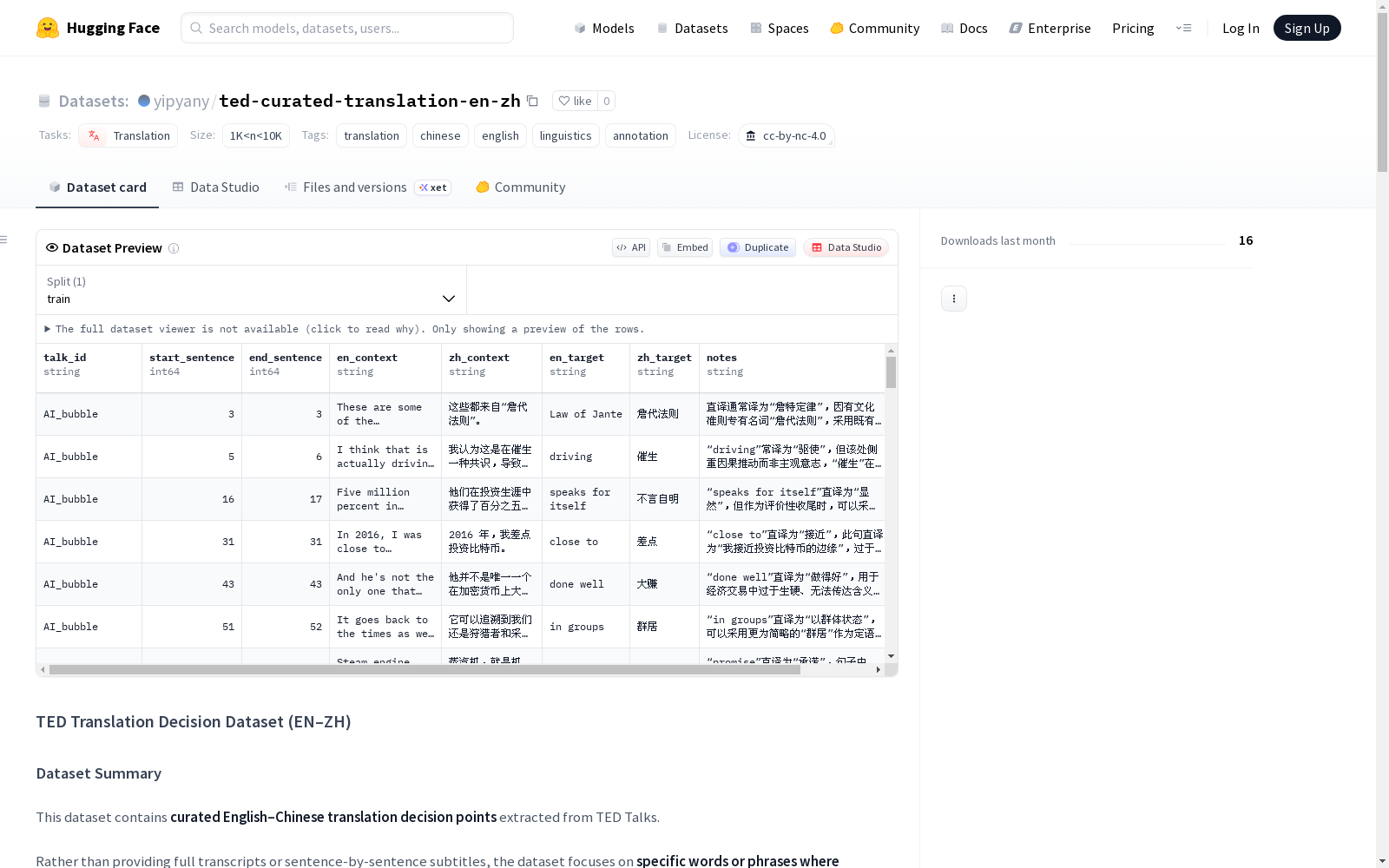
Task: Click the linguistics tag
Action: [565, 135]
